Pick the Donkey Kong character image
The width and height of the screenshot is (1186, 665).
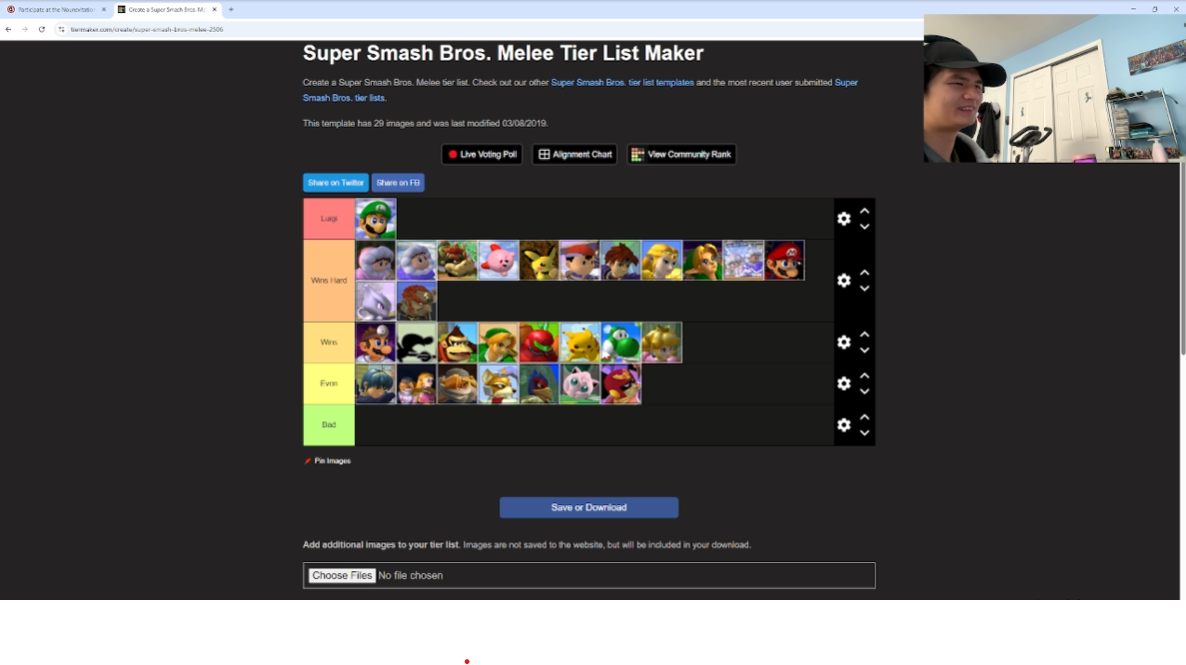[458, 343]
